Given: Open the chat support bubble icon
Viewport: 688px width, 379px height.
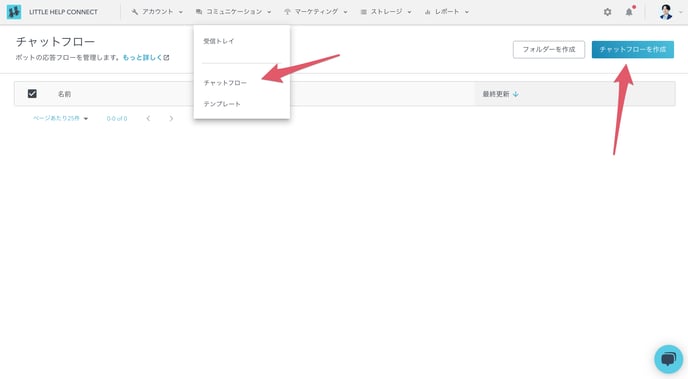Looking at the screenshot, I should point(668,359).
